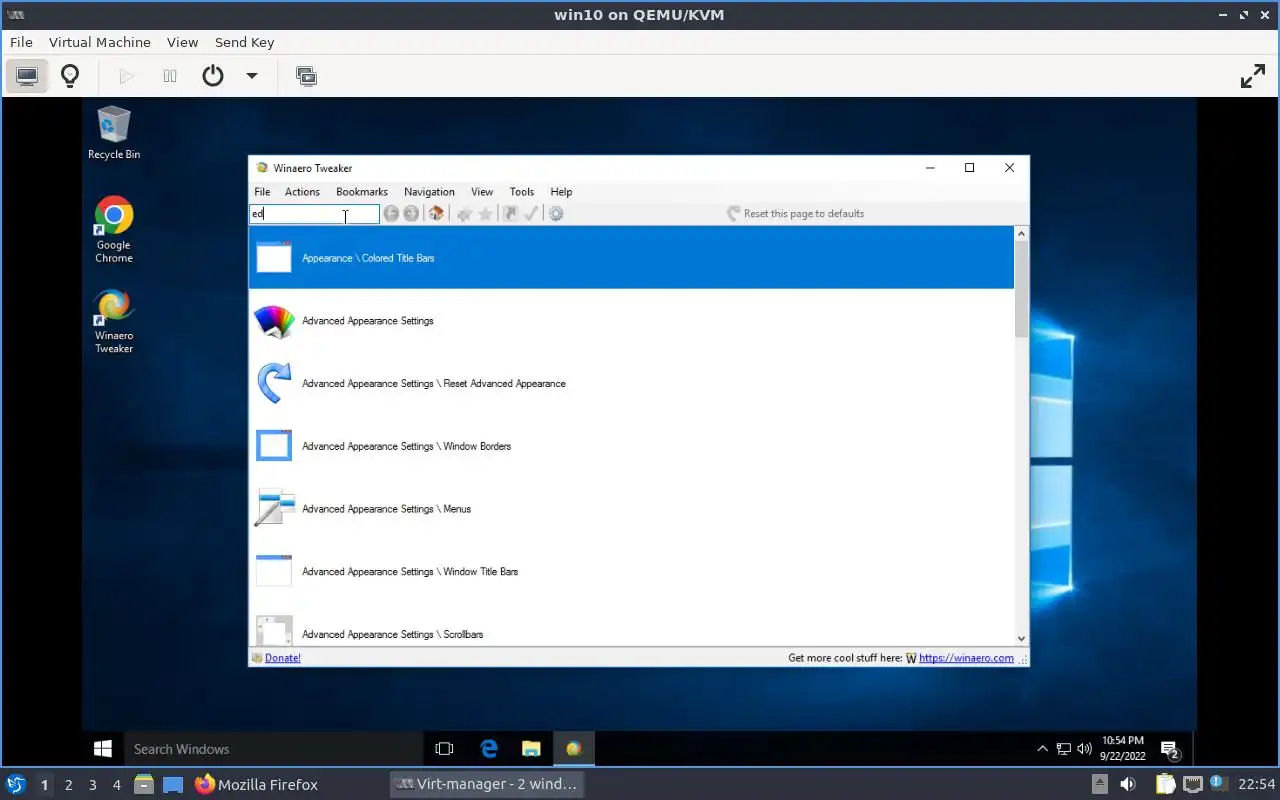Open settings via the gear icon in toolbar
Image resolution: width=1280 pixels, height=800 pixels.
tap(556, 213)
